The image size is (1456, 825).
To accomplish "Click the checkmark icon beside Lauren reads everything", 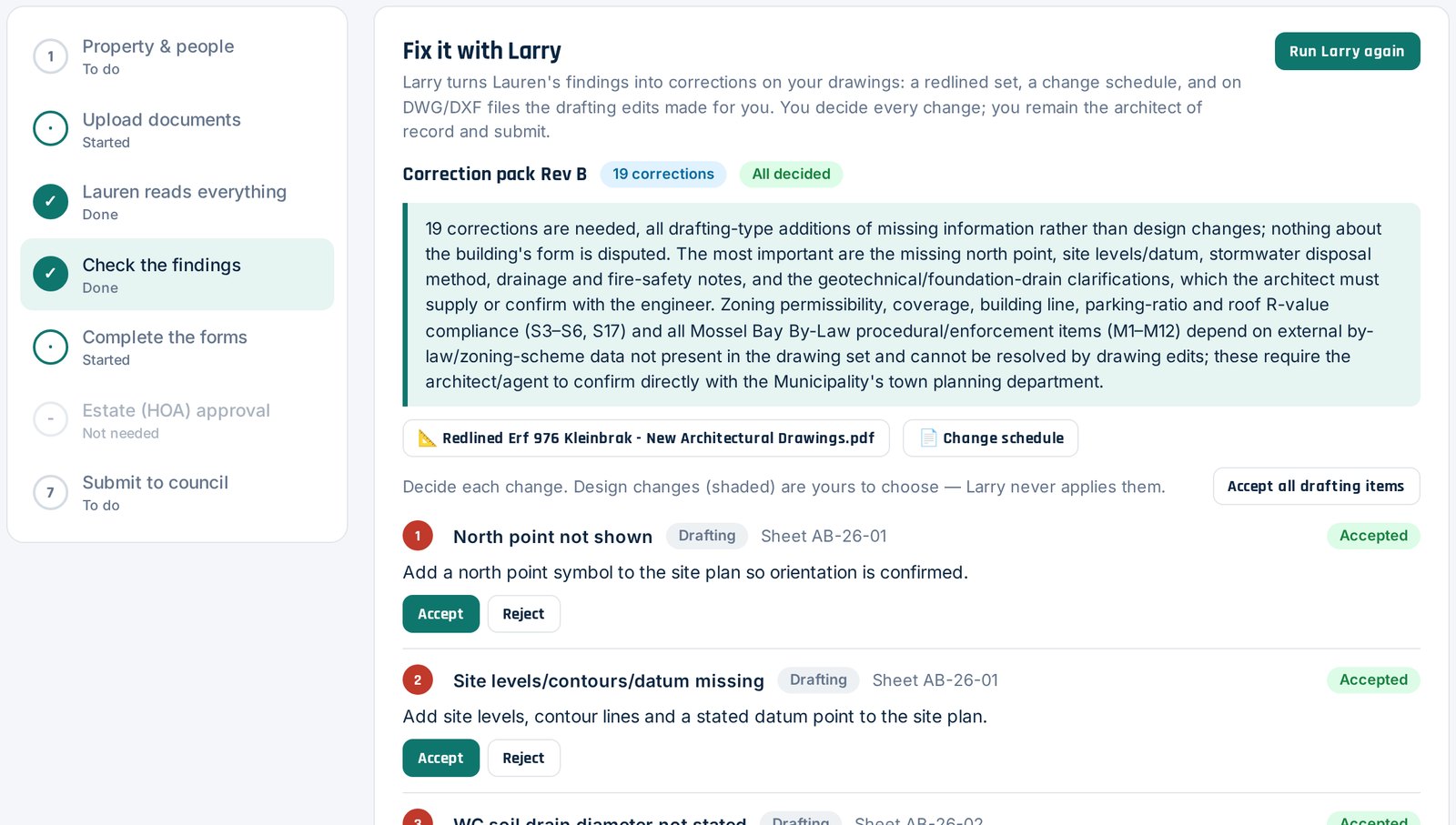I will [50, 202].
